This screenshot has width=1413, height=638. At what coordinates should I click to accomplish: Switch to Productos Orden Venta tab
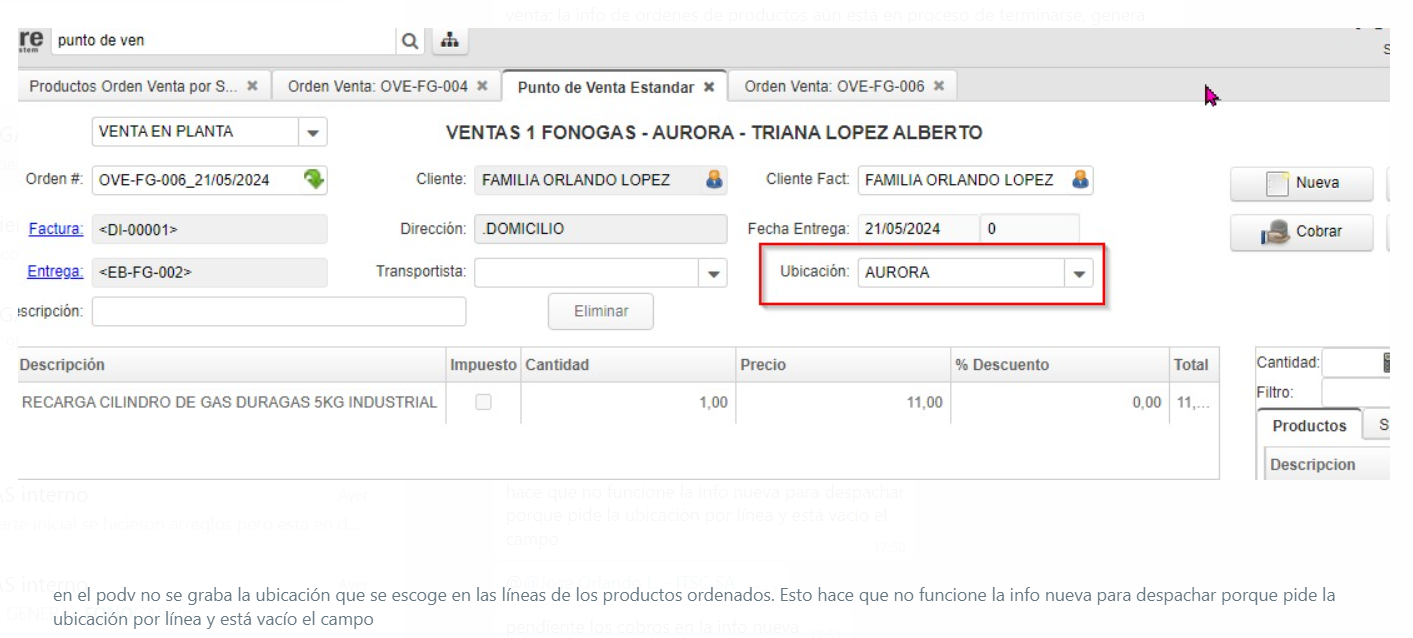click(133, 86)
